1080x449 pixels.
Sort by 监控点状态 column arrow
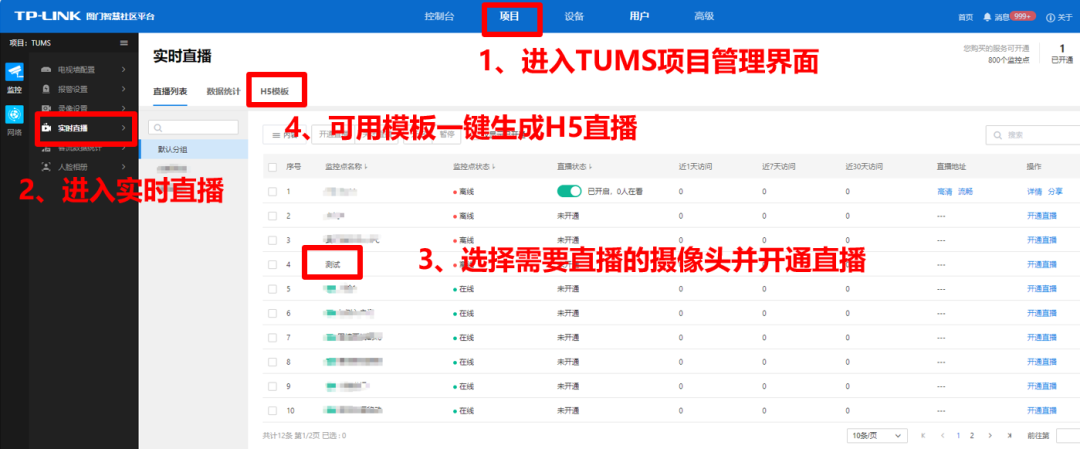(494, 167)
